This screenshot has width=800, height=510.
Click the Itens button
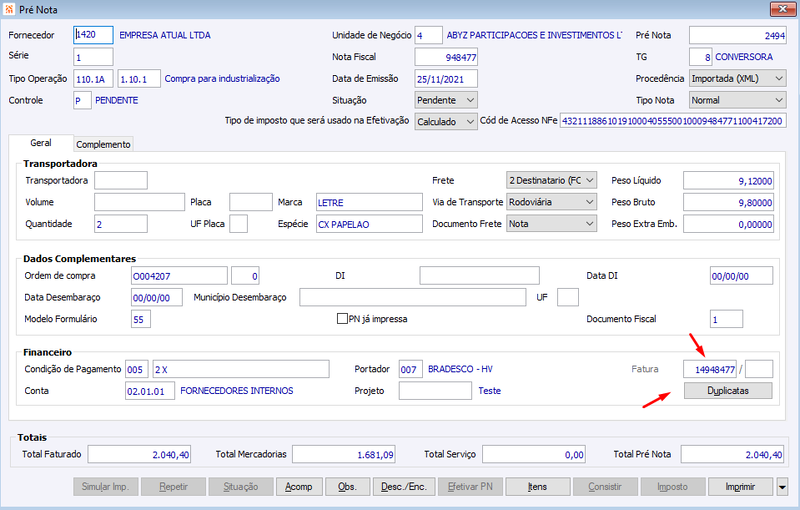538,487
